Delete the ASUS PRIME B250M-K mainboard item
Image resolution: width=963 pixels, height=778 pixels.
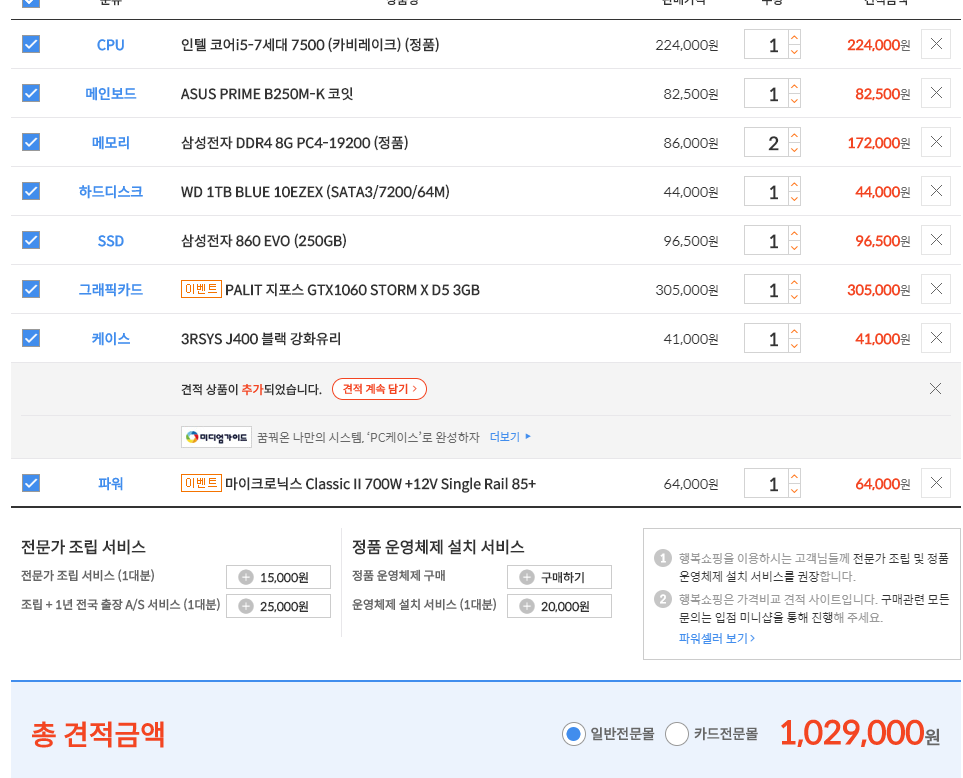935,93
